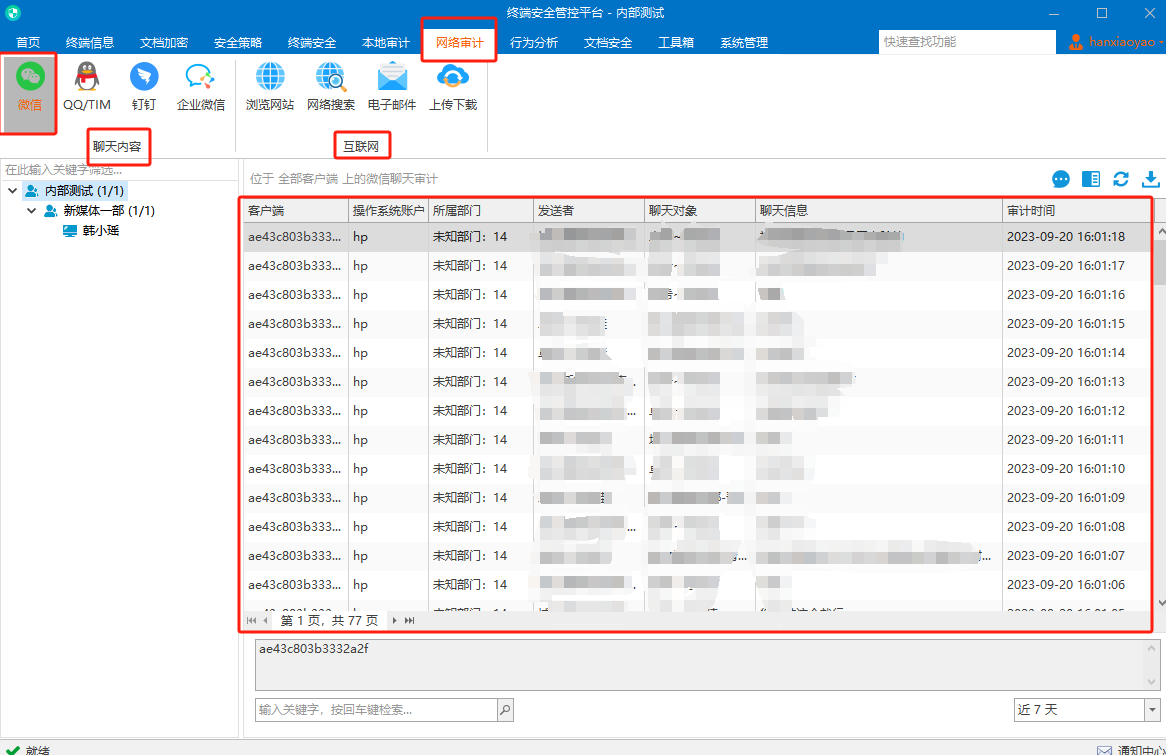Select 内部测试 (1/1) in the tree
1166x755 pixels.
[84, 191]
